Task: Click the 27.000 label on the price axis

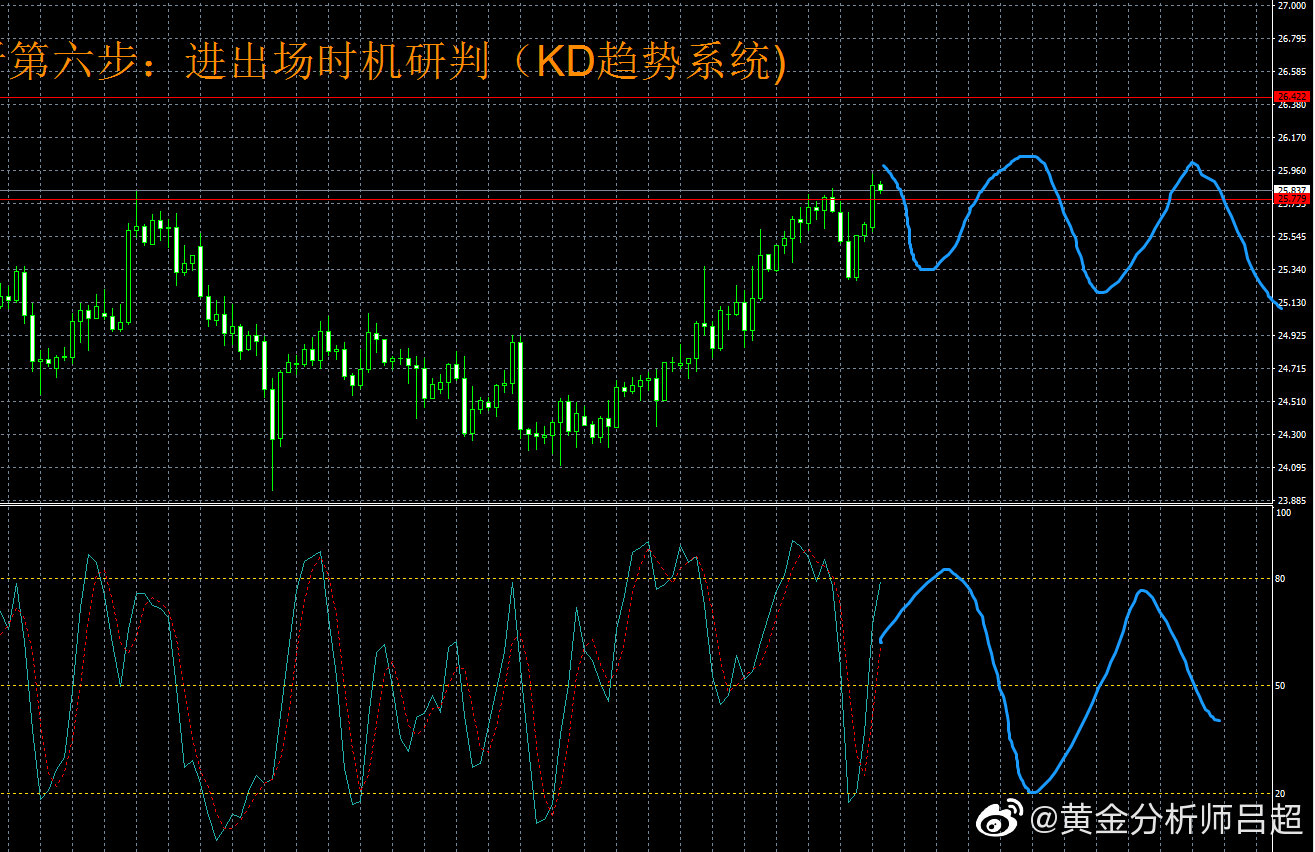Action: (x=1291, y=6)
